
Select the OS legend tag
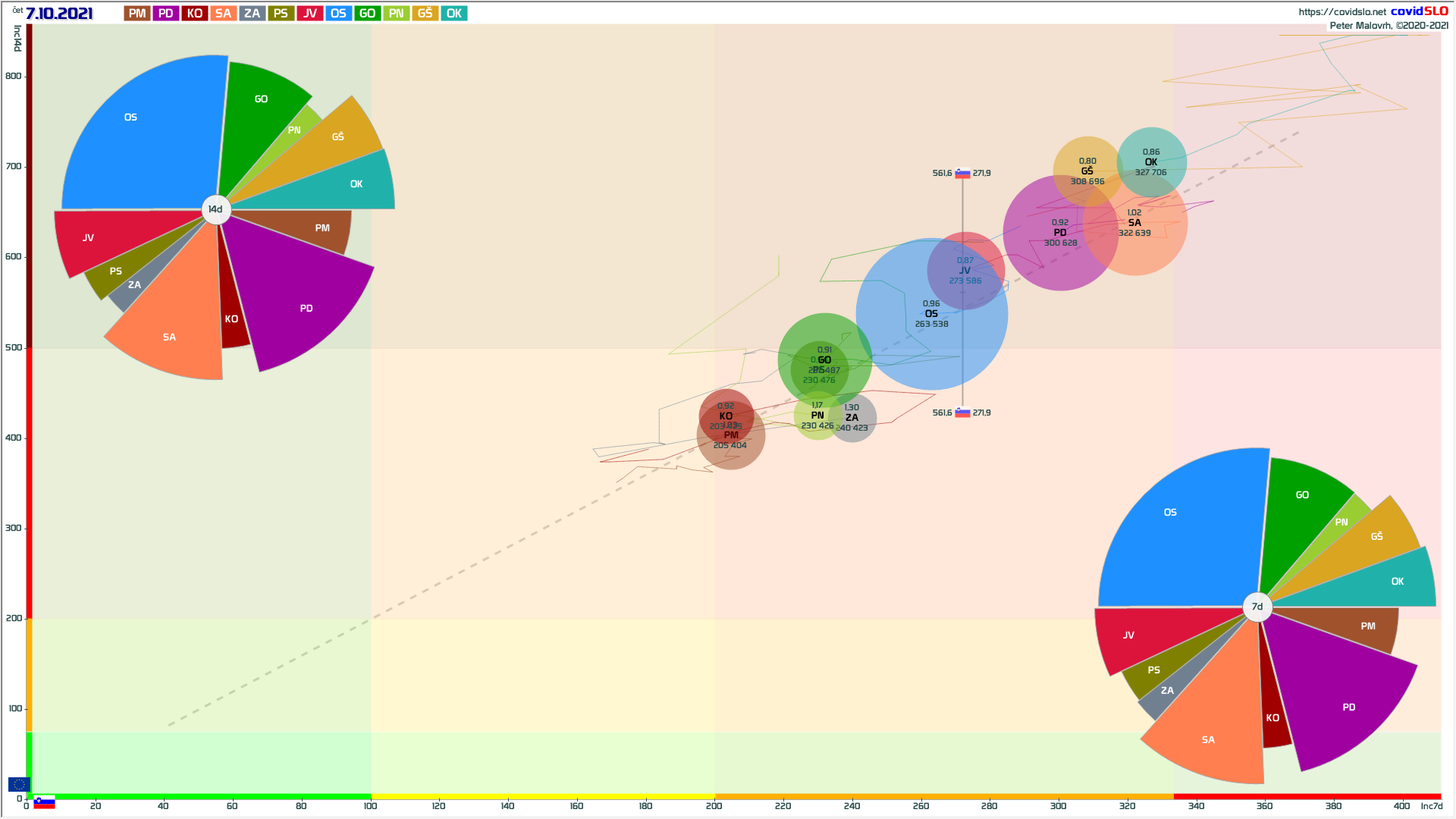338,14
